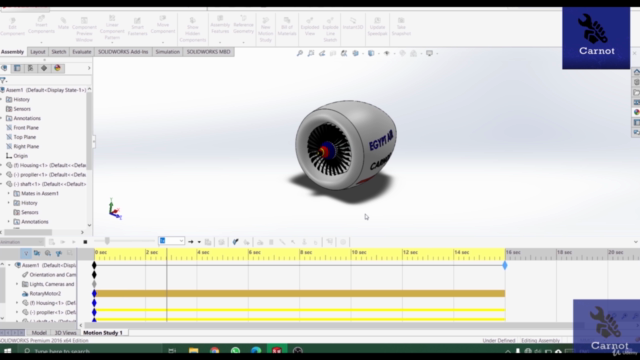This screenshot has height=360, width=640.
Task: Select the Mate tool
Action: (63, 24)
